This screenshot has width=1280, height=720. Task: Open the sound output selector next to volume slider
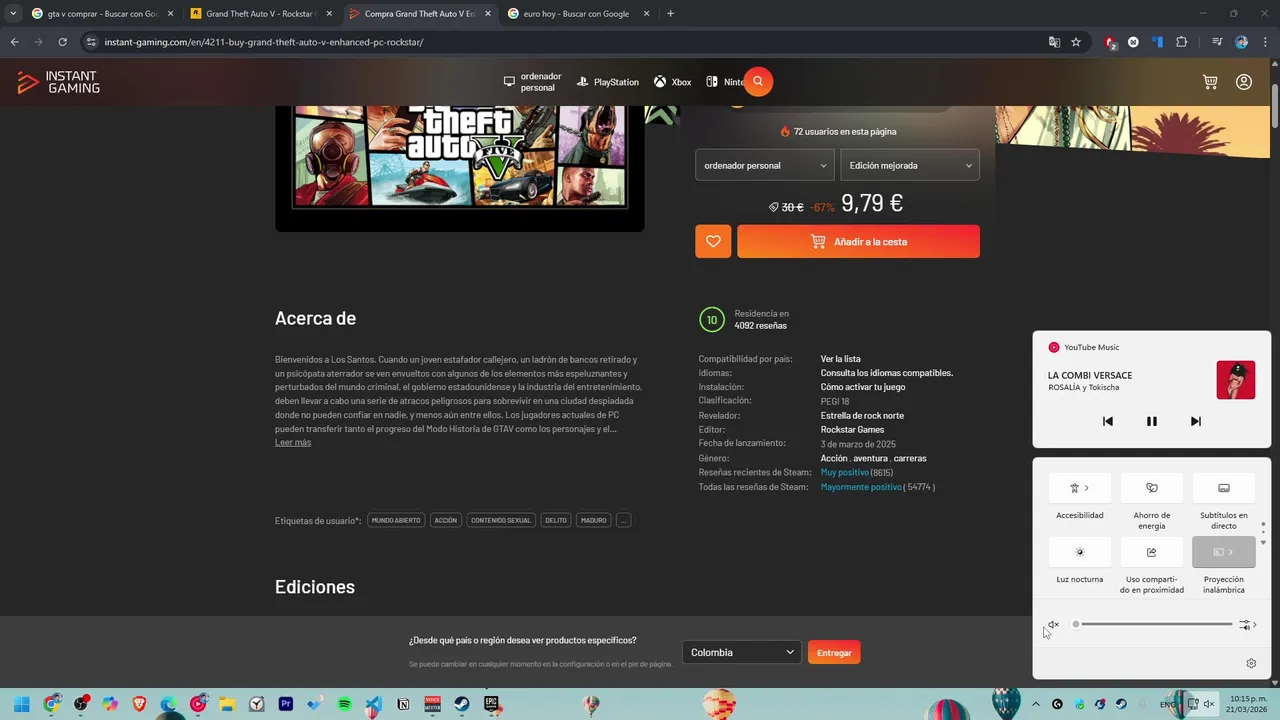pyautogui.click(x=1248, y=625)
